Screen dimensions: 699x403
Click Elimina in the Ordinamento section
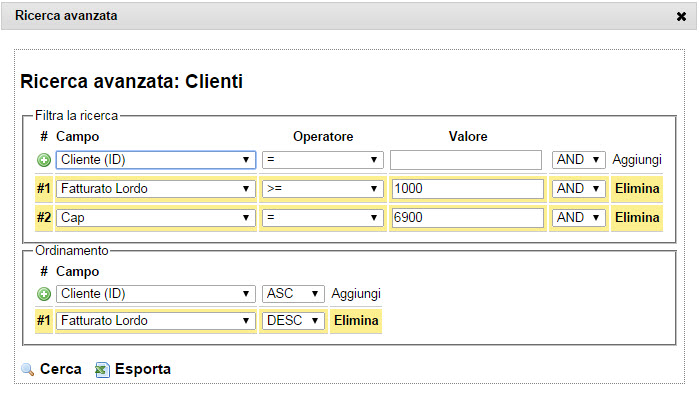356,321
